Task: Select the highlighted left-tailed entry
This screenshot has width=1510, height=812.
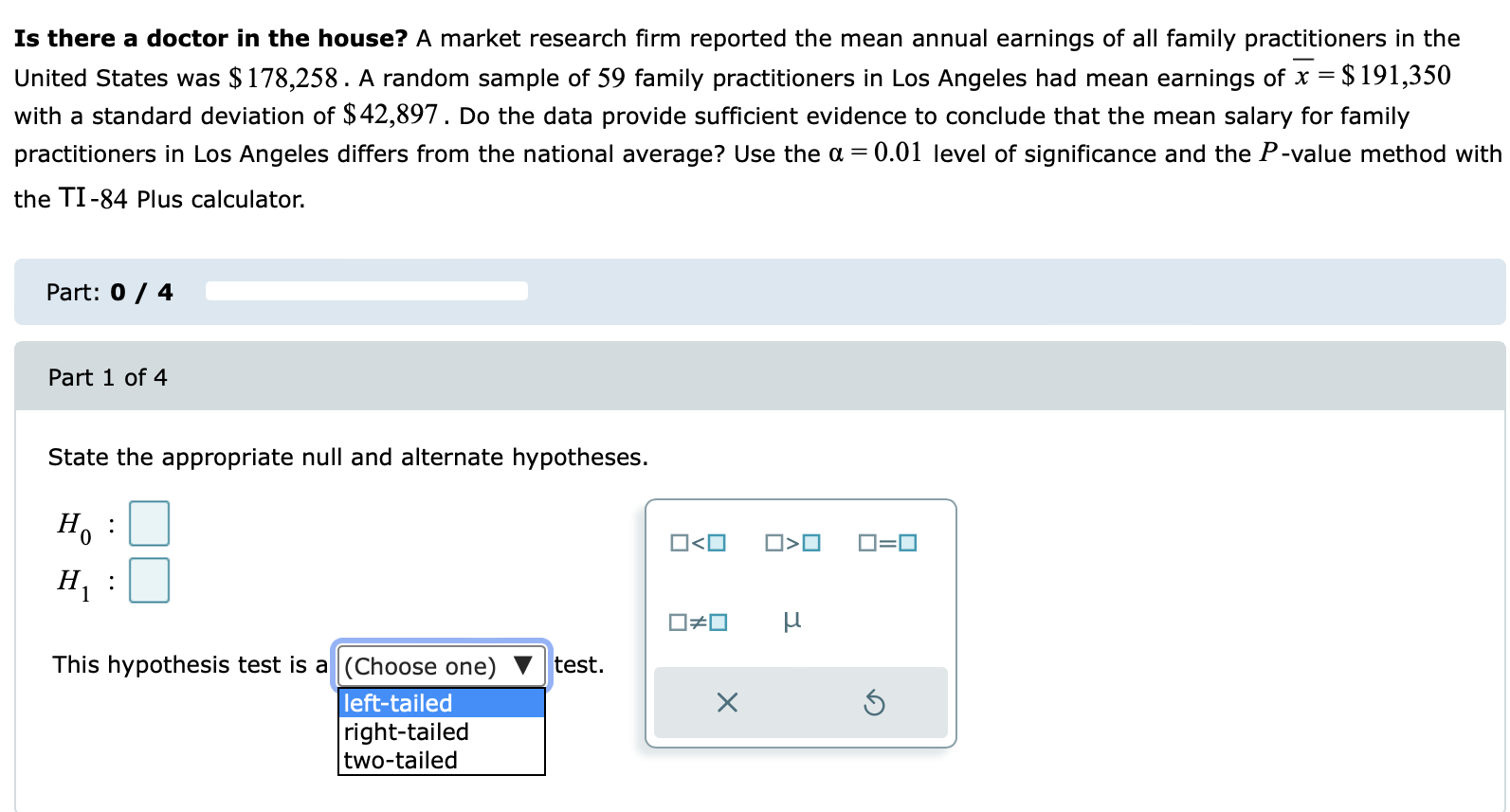Action: (x=395, y=703)
